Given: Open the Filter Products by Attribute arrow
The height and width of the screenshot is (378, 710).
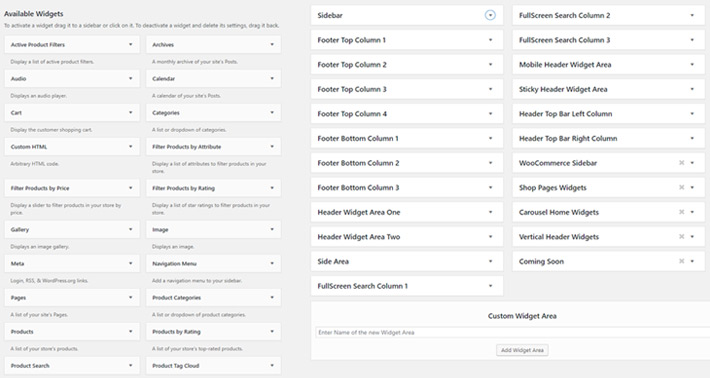Looking at the screenshot, I should click(272, 146).
